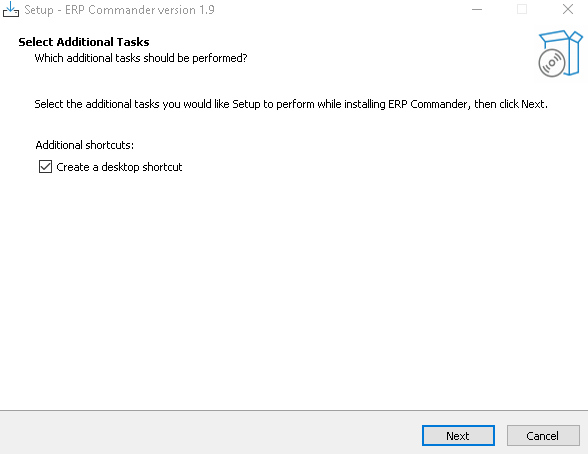Click the "Select Additional Tasks" heading
The height and width of the screenshot is (454, 588).
pos(84,42)
